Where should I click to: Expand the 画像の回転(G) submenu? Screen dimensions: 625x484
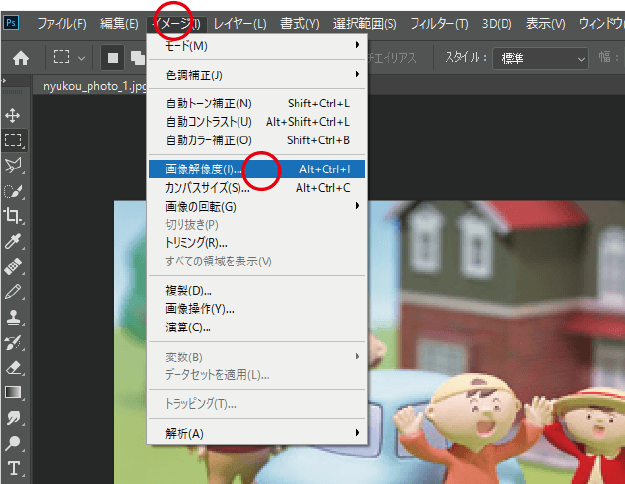click(257, 207)
